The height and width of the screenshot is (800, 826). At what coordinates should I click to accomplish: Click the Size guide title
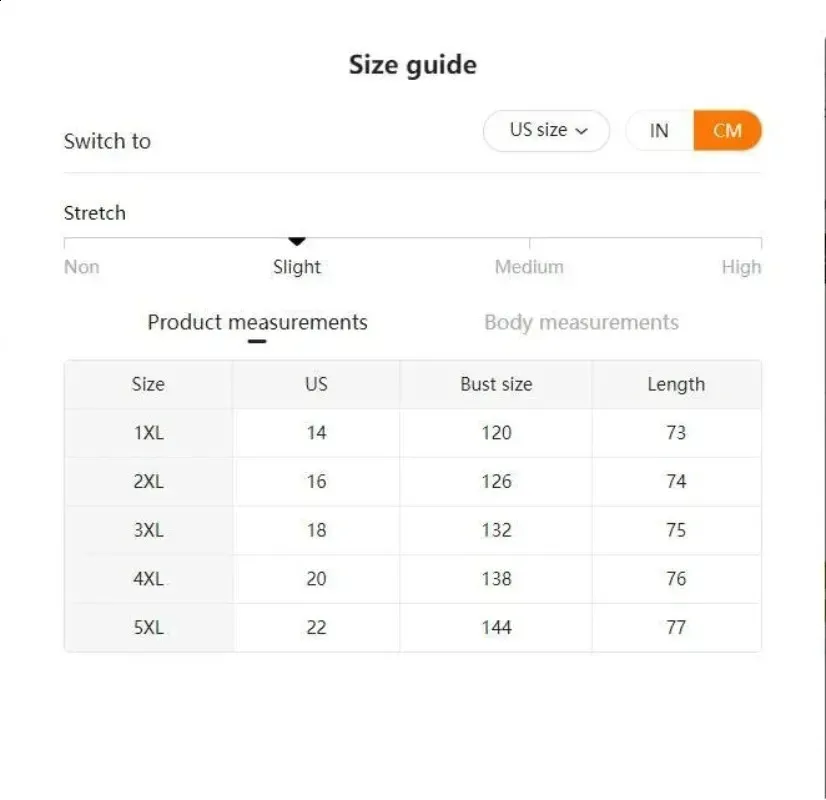click(413, 66)
